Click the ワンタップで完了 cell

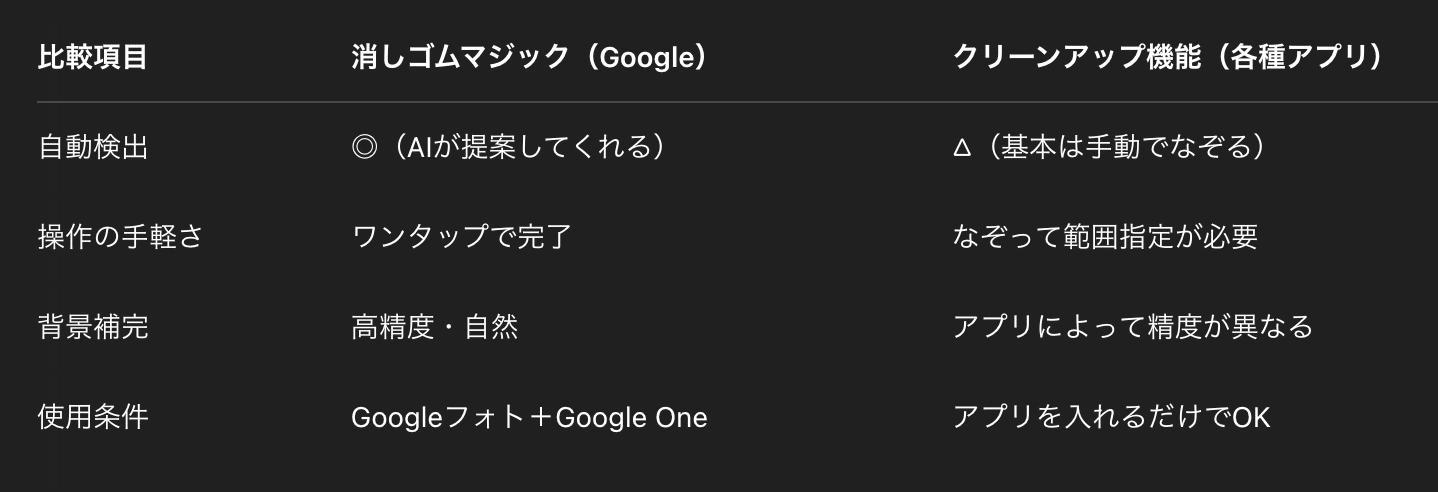[461, 237]
